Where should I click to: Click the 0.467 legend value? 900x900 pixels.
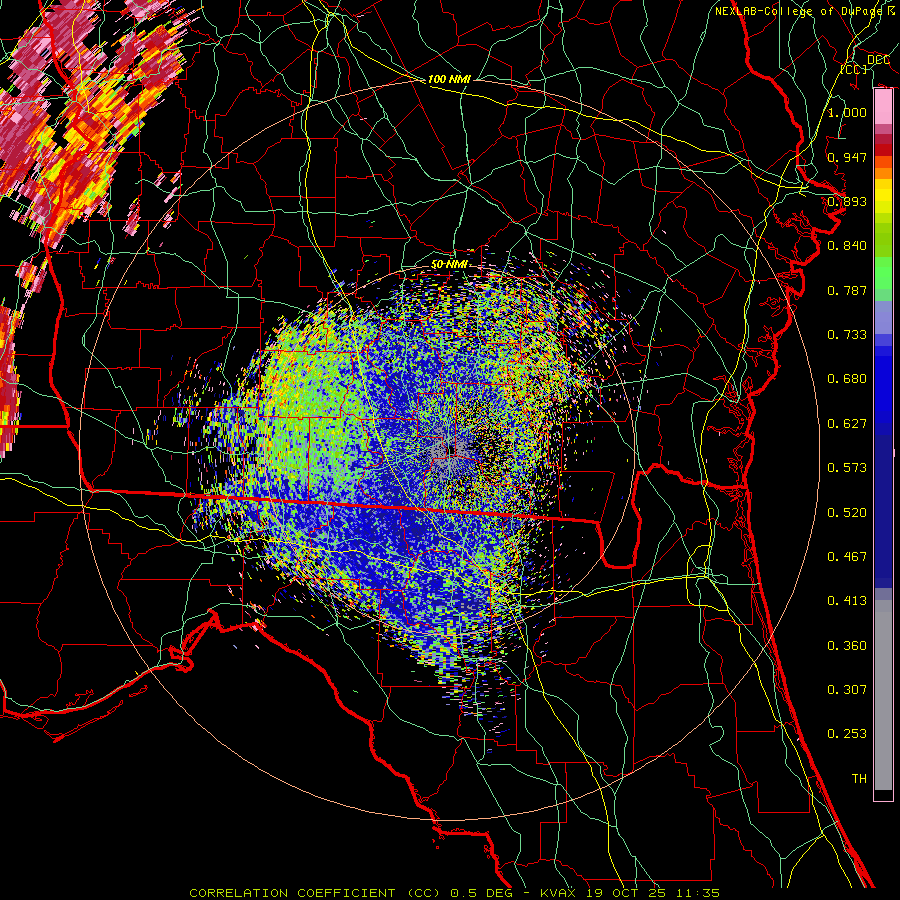(x=847, y=557)
